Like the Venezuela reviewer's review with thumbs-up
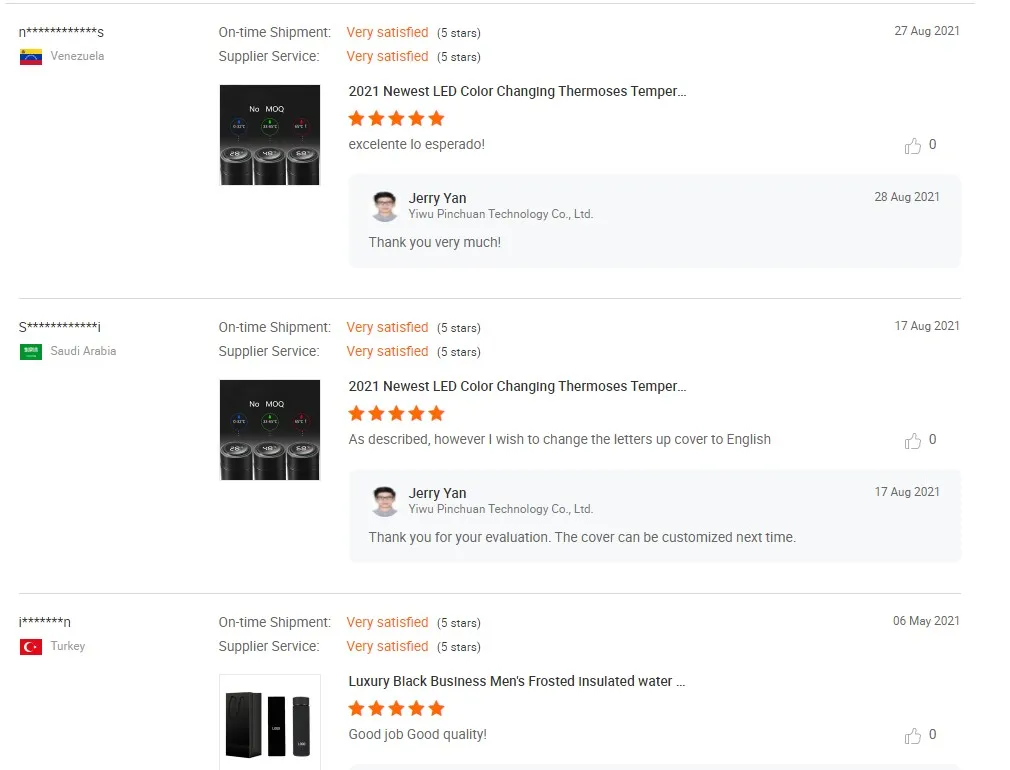 tap(913, 146)
